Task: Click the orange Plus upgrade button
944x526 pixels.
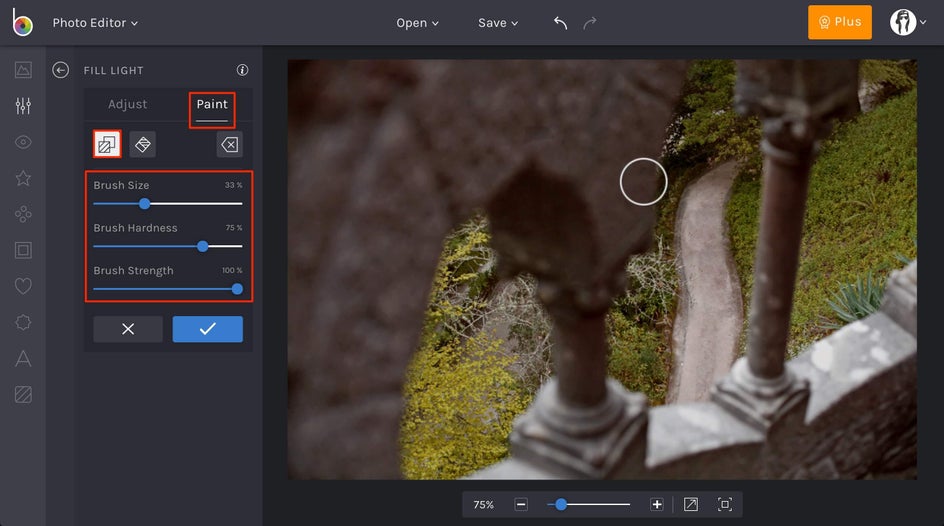Action: click(839, 22)
